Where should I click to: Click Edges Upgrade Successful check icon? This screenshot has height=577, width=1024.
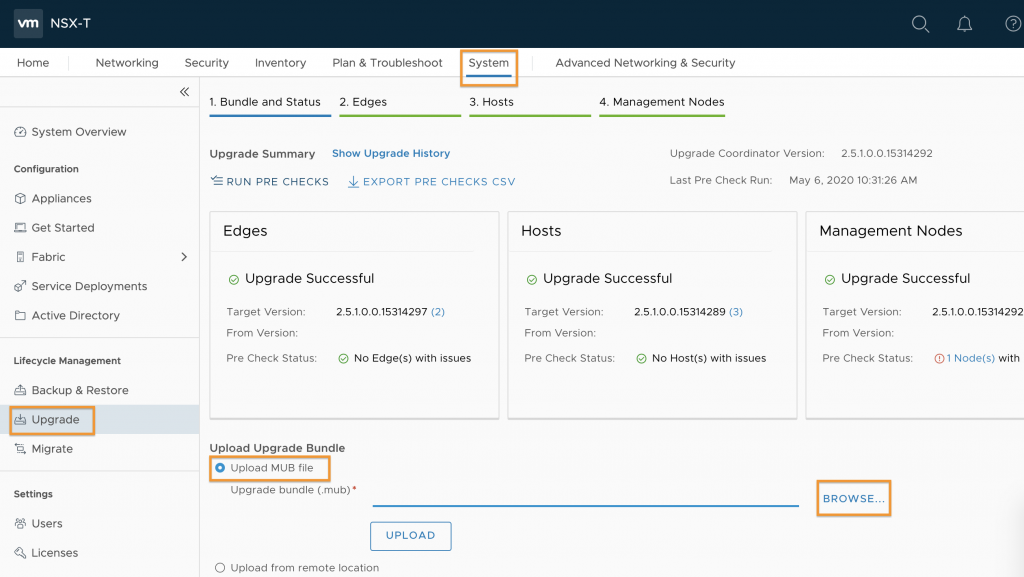[x=234, y=279]
